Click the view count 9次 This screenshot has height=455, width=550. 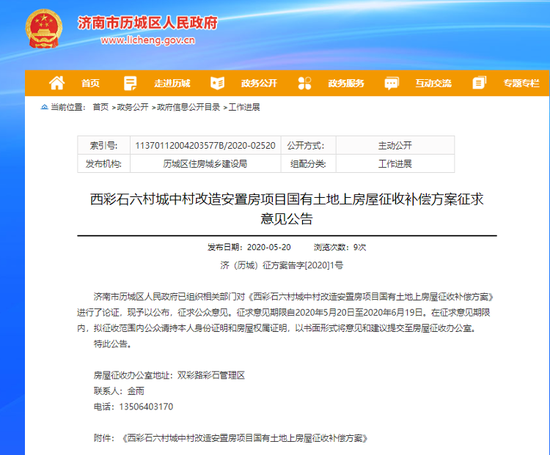coord(360,247)
